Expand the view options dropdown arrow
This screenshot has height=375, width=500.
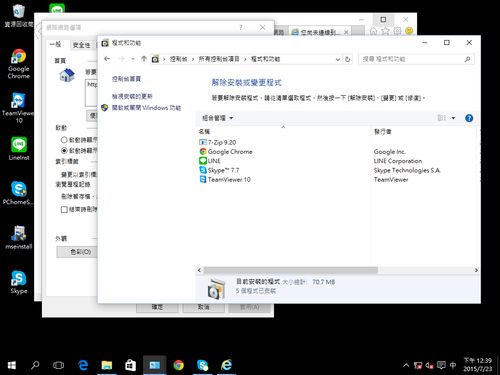pyautogui.click(x=453, y=118)
